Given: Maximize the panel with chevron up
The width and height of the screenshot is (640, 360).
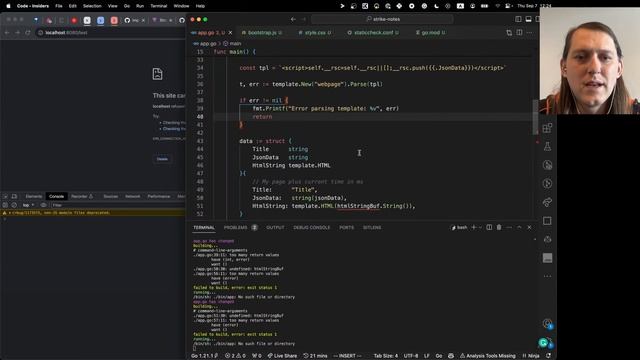Looking at the screenshot, I should click(x=519, y=227).
